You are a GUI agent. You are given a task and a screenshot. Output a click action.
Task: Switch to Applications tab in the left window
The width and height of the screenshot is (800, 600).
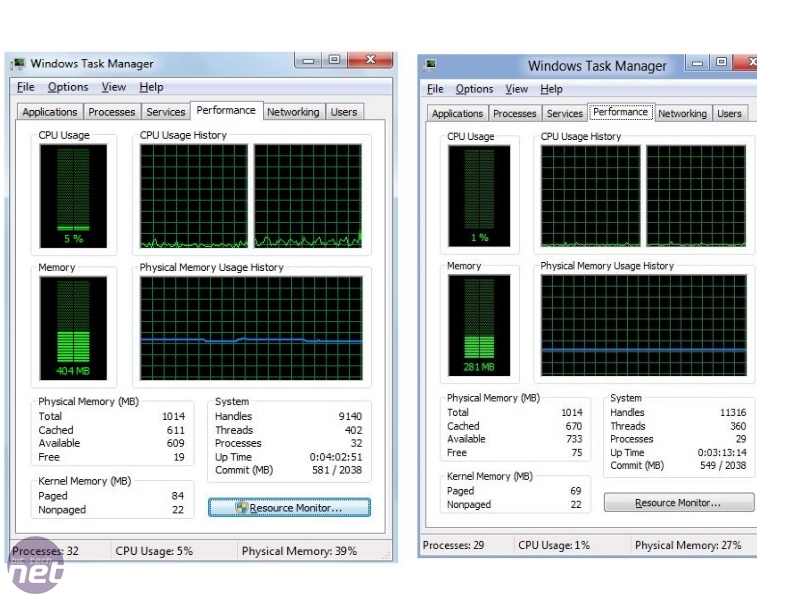tap(49, 112)
